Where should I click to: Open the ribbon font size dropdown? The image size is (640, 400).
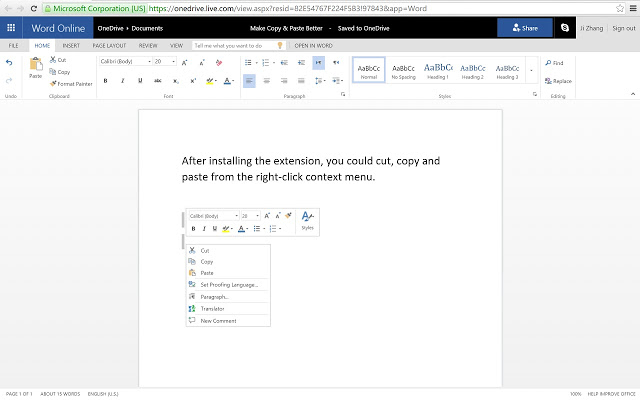pyautogui.click(x=173, y=61)
